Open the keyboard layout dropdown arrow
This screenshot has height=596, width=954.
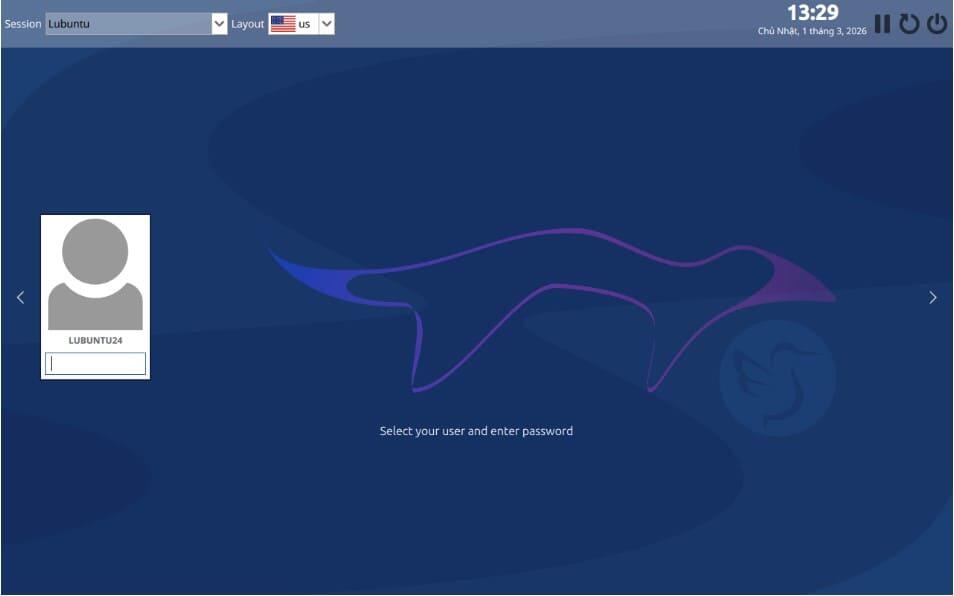[325, 22]
